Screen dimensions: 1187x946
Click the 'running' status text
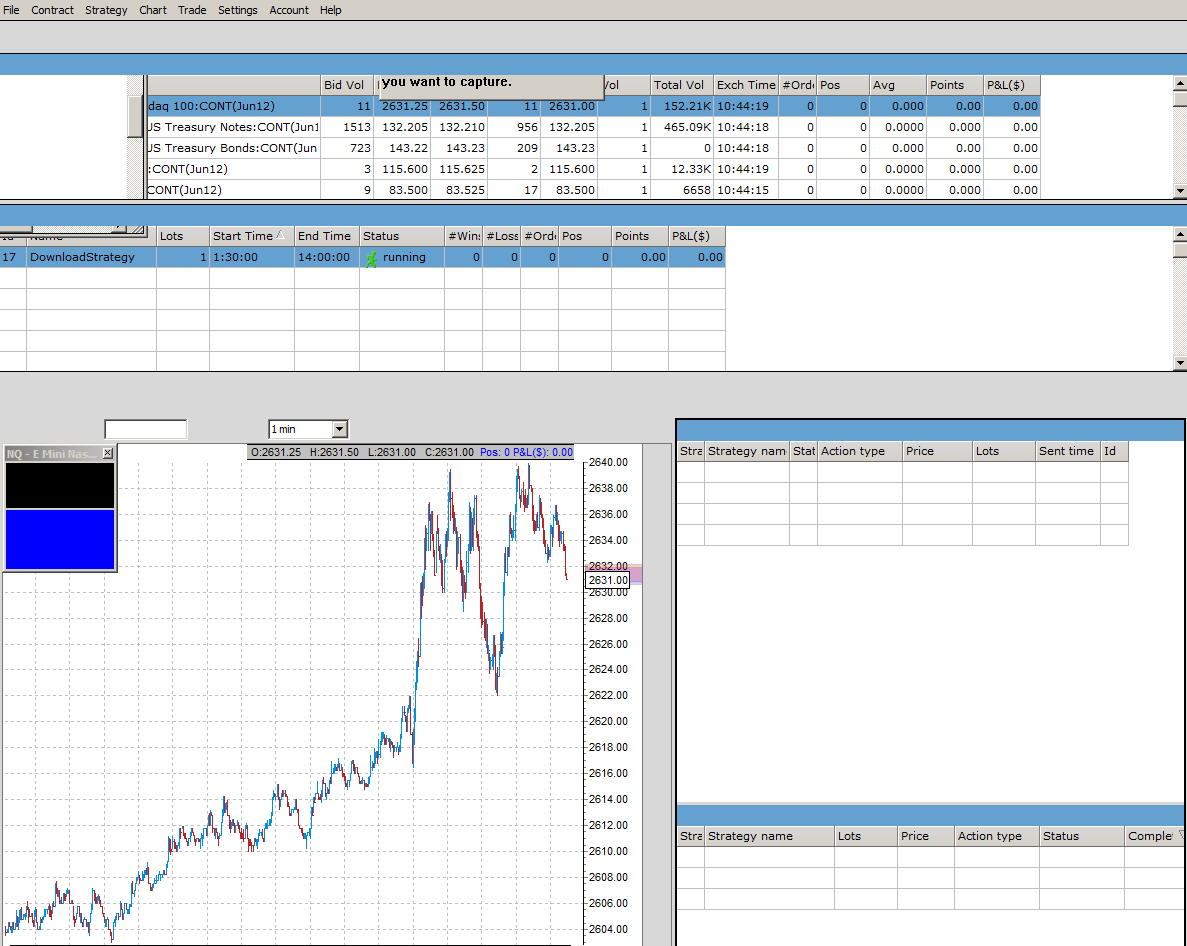pyautogui.click(x=404, y=257)
